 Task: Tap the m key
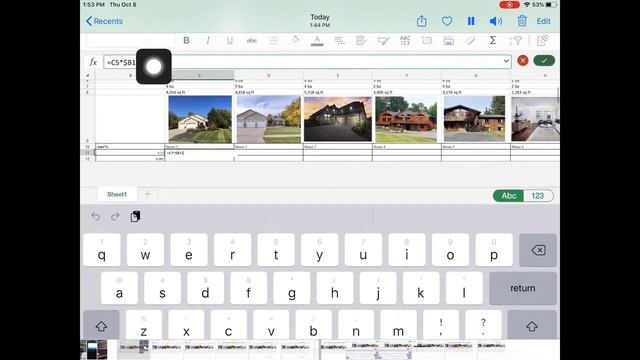pyautogui.click(x=398, y=325)
